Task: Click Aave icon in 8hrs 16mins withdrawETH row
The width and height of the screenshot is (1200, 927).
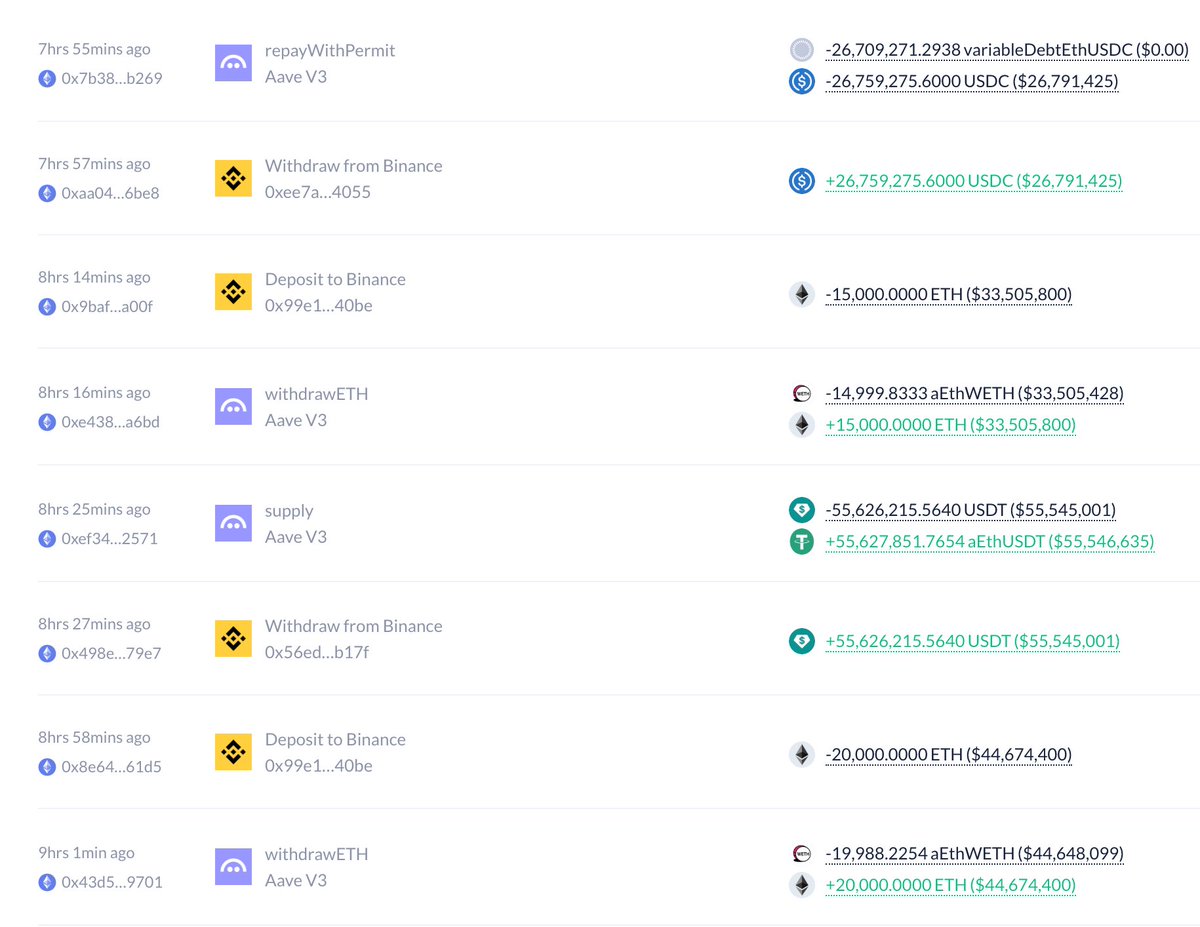Action: coord(233,407)
